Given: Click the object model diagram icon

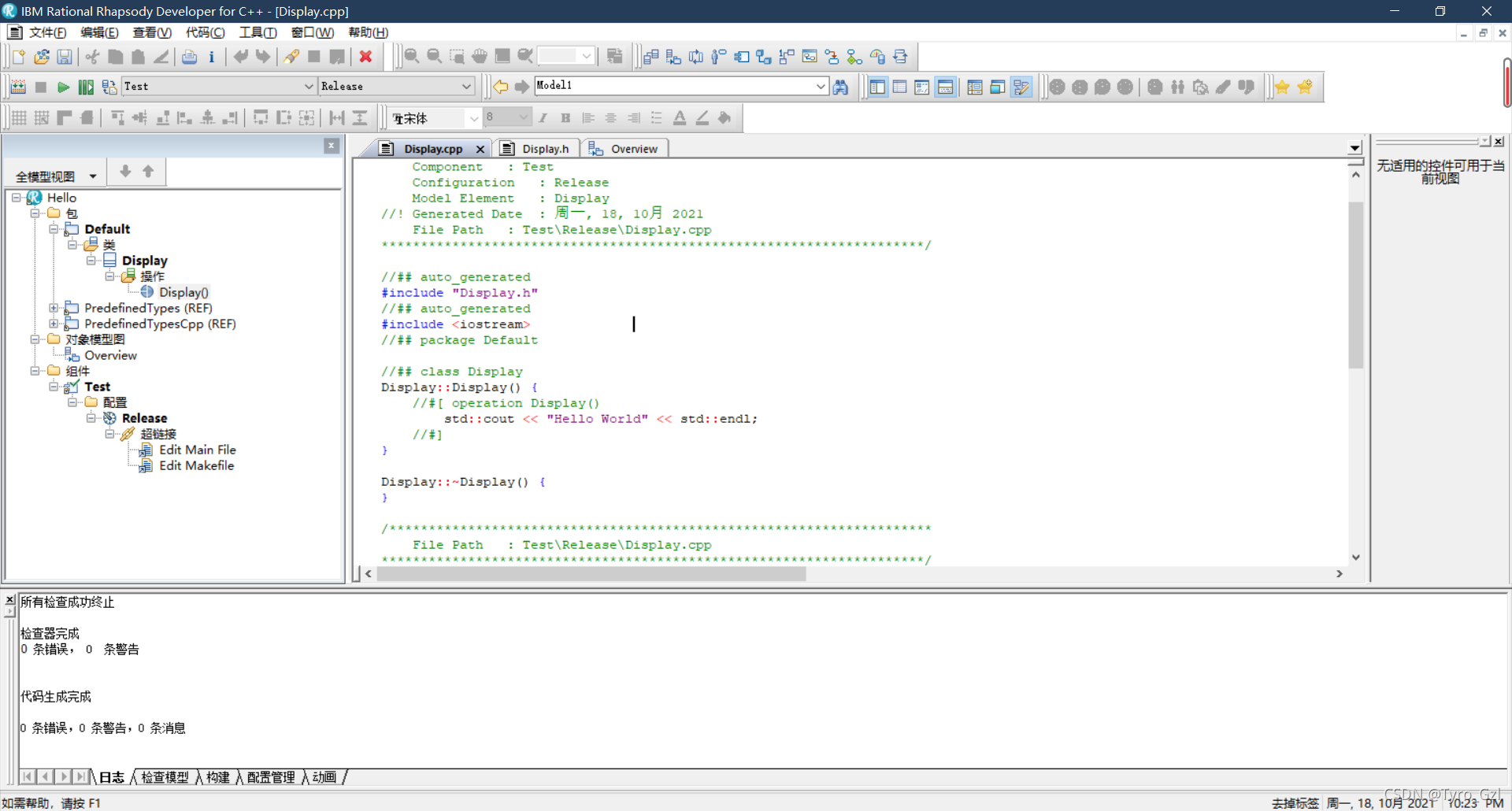Looking at the screenshot, I should pos(650,57).
